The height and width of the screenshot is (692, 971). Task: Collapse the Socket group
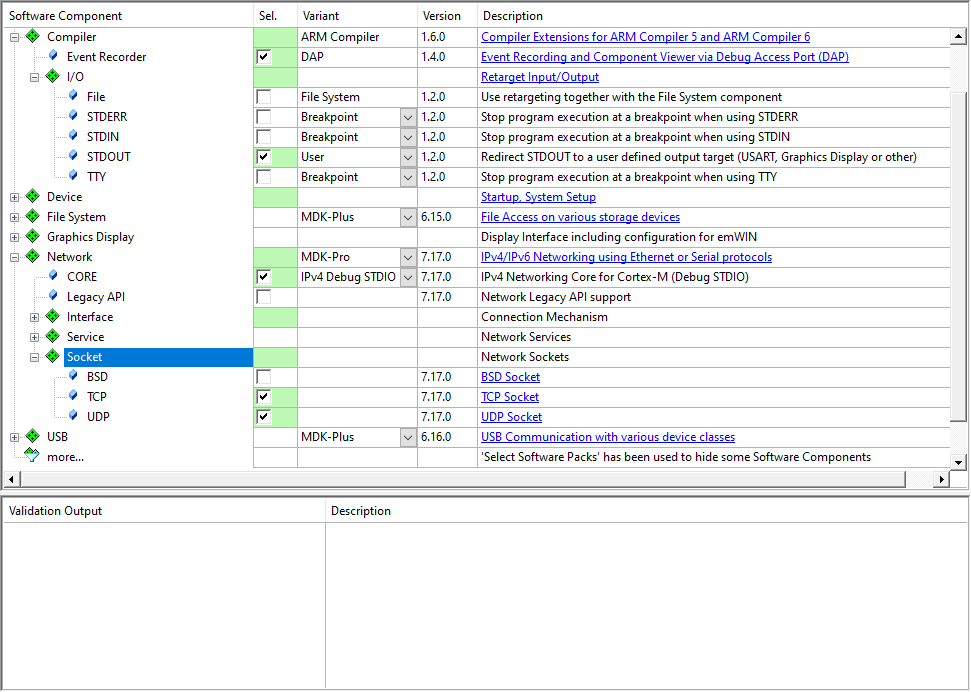pos(34,357)
